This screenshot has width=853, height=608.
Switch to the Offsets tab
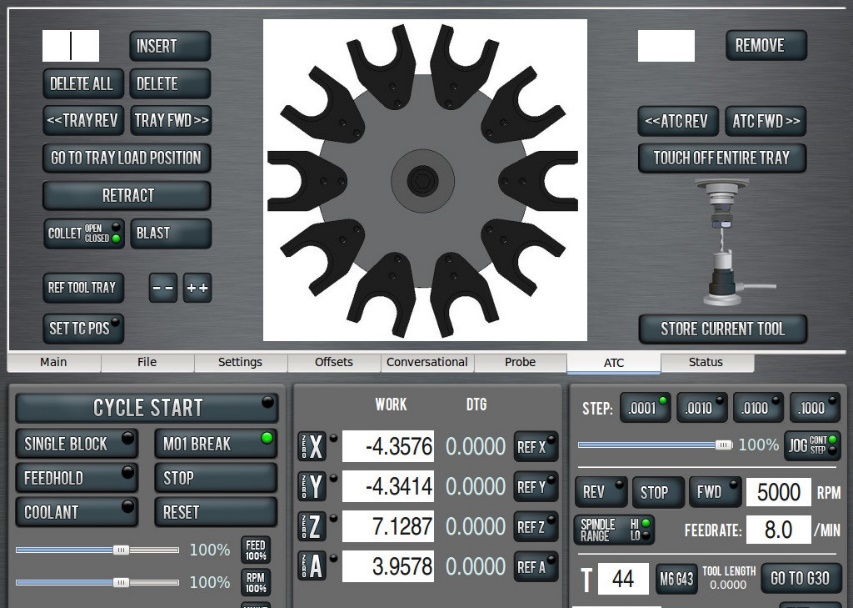(x=334, y=362)
